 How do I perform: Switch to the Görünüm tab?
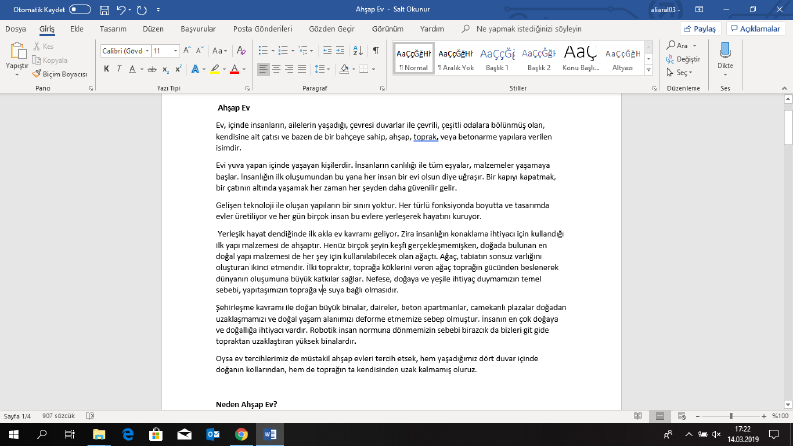click(x=387, y=29)
